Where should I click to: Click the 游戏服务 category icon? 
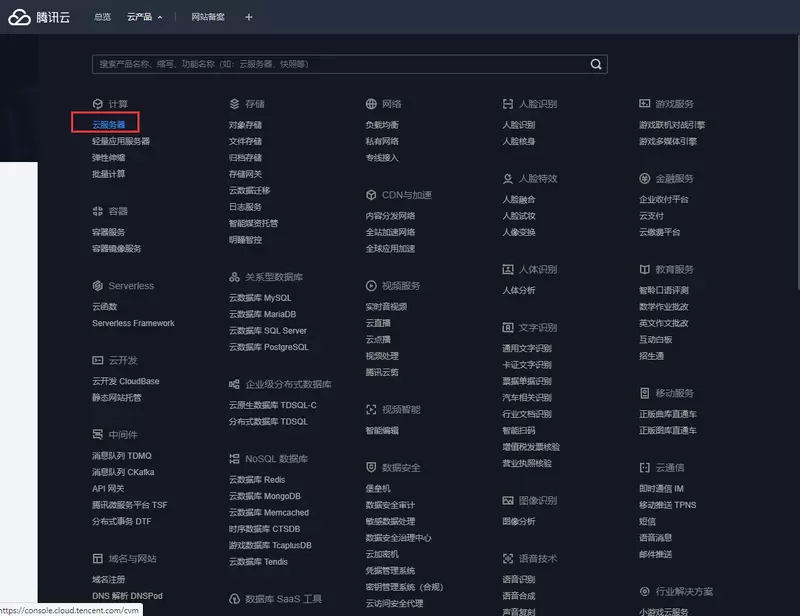644,104
